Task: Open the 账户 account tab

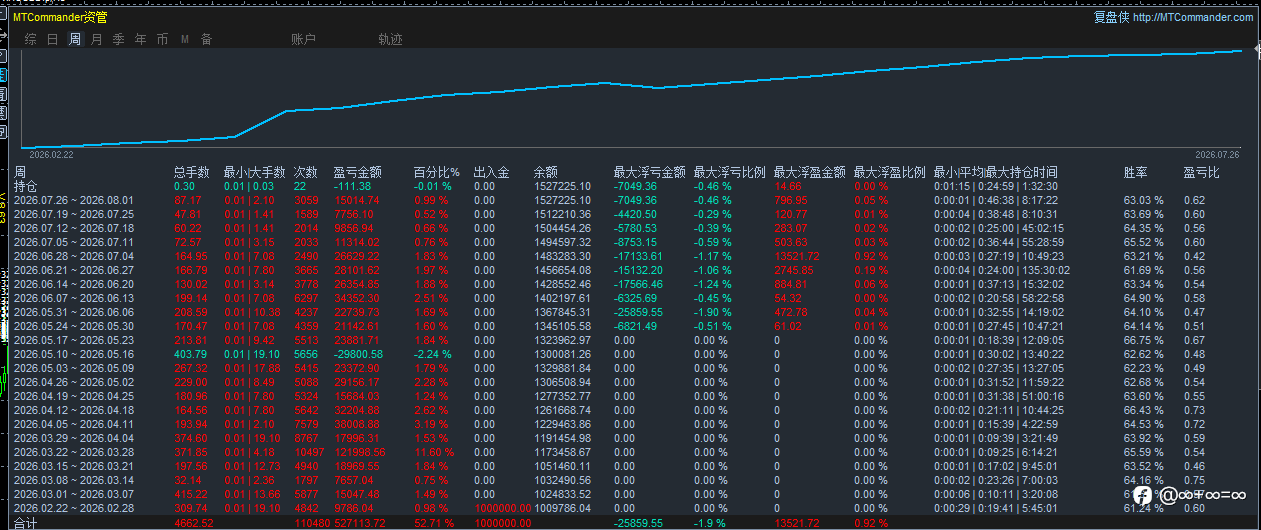Action: pos(303,40)
